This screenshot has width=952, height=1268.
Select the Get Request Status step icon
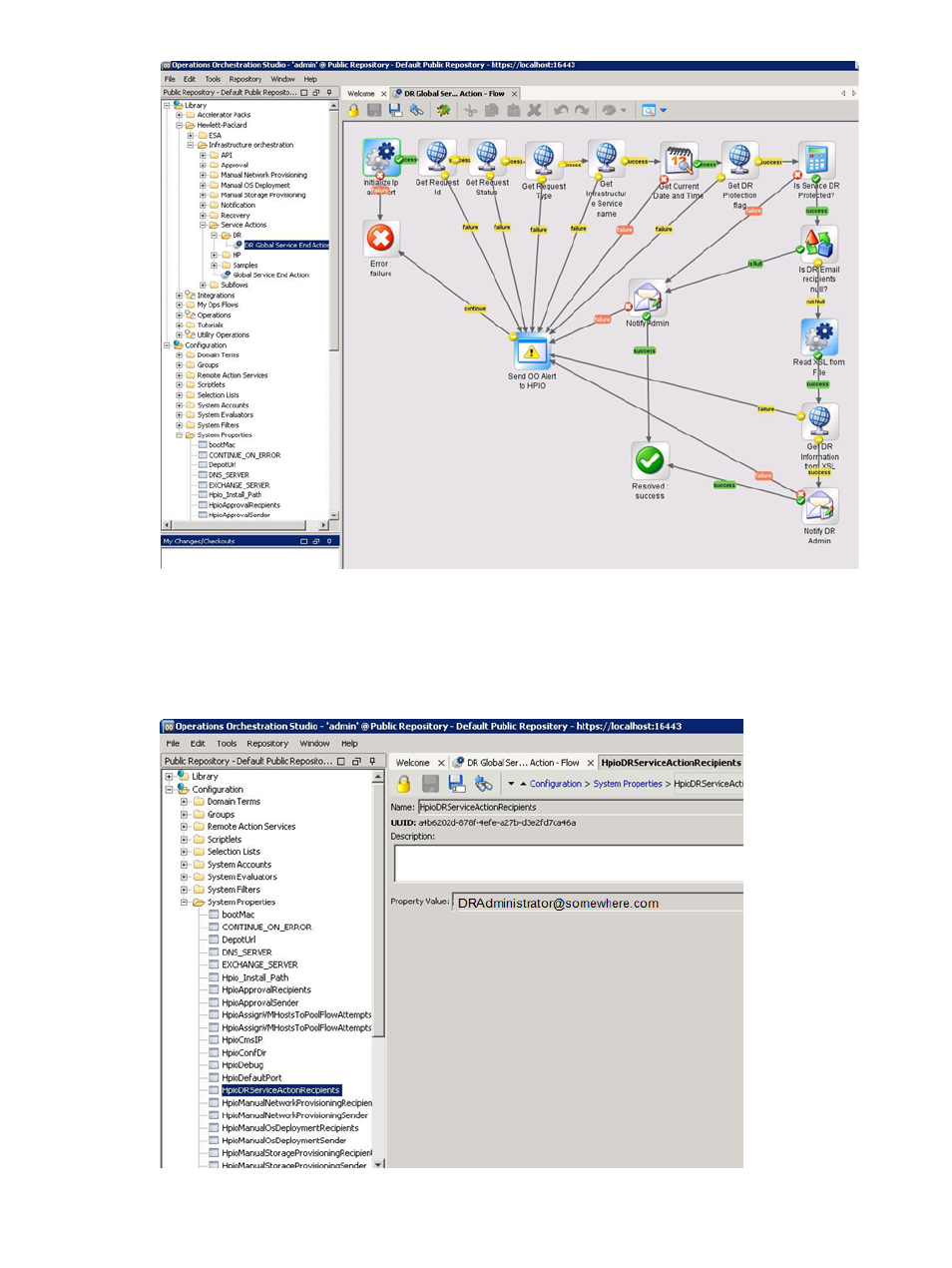486,158
